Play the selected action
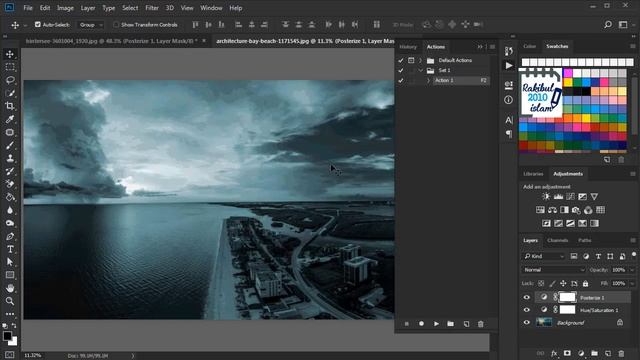Screen dimensions: 640x360 [436, 324]
